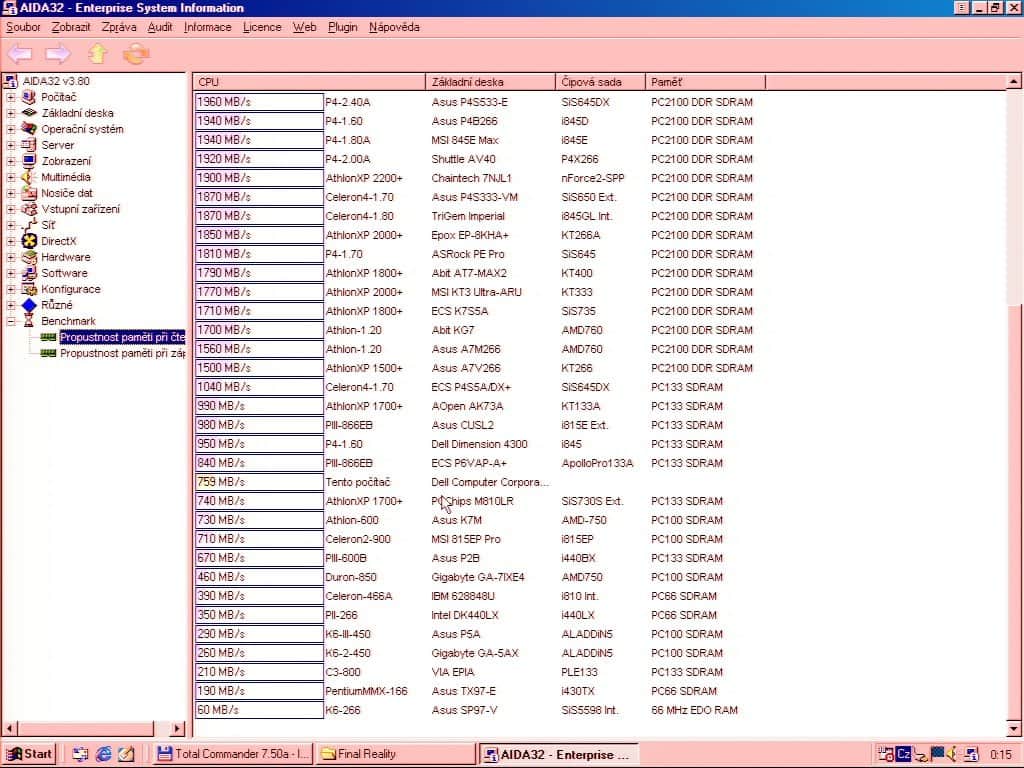
Task: Click the Start button
Action: (x=29, y=754)
